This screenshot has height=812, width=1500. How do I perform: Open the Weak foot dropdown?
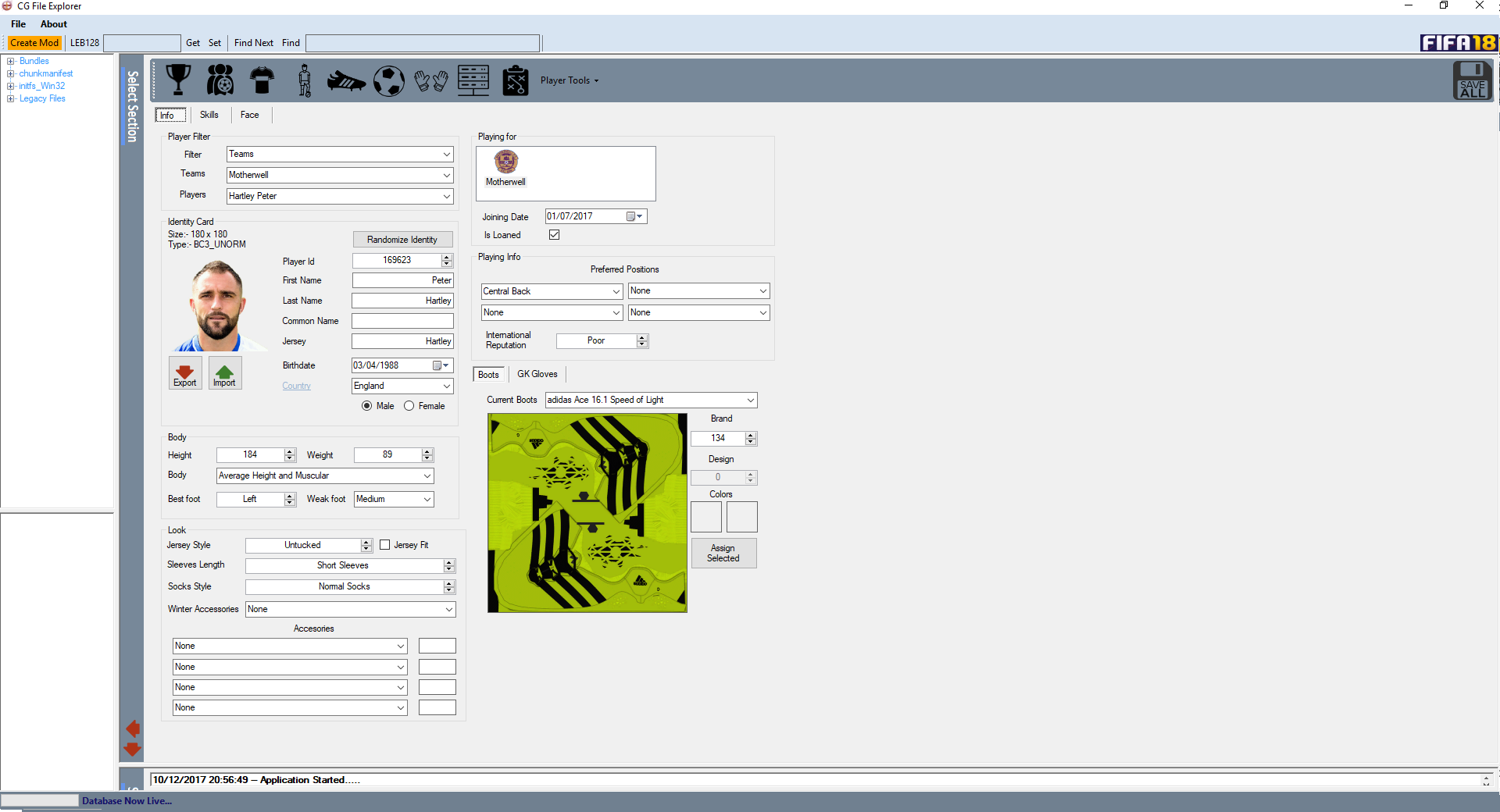(x=394, y=499)
